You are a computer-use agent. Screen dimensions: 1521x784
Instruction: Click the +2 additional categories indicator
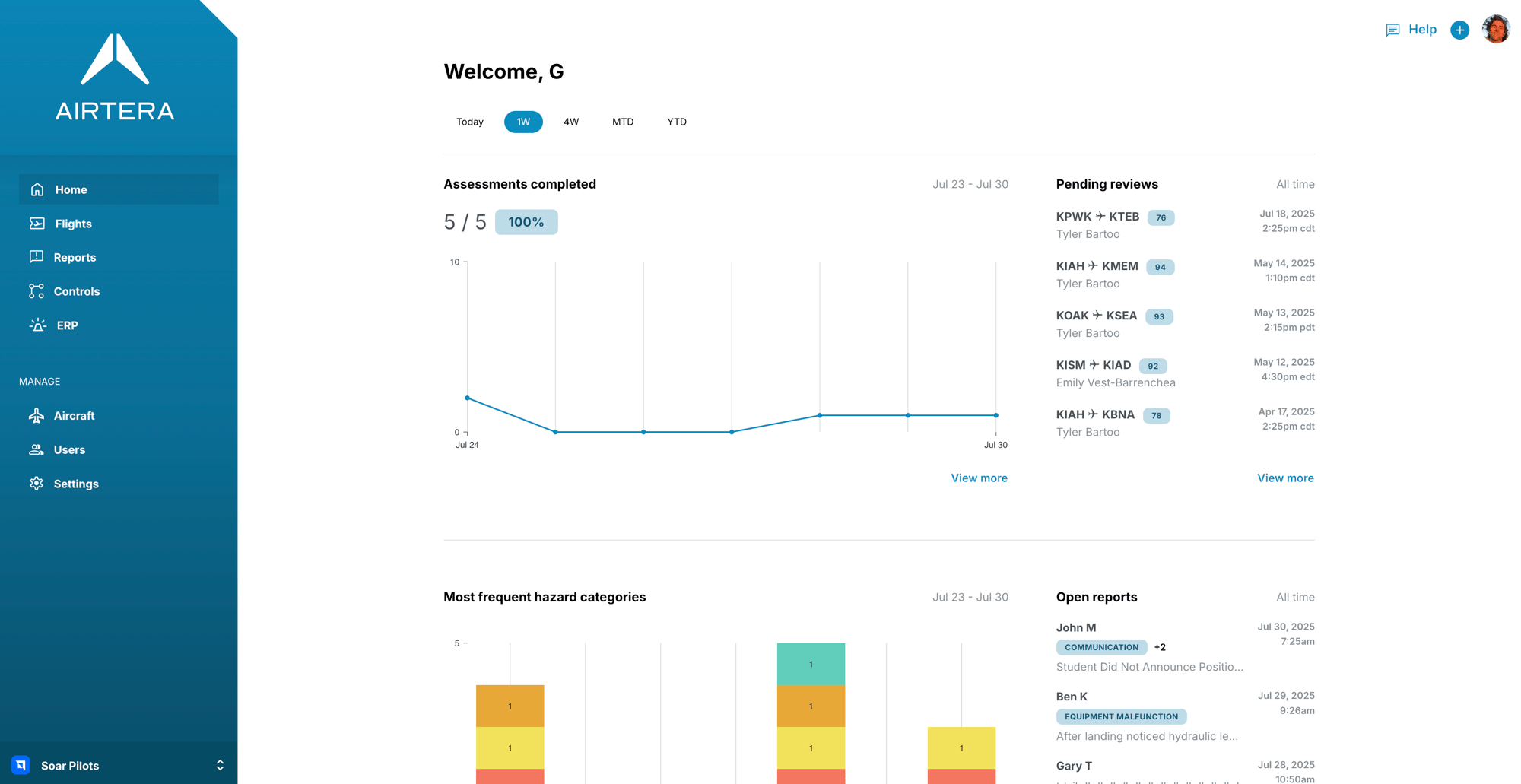pyautogui.click(x=1160, y=647)
